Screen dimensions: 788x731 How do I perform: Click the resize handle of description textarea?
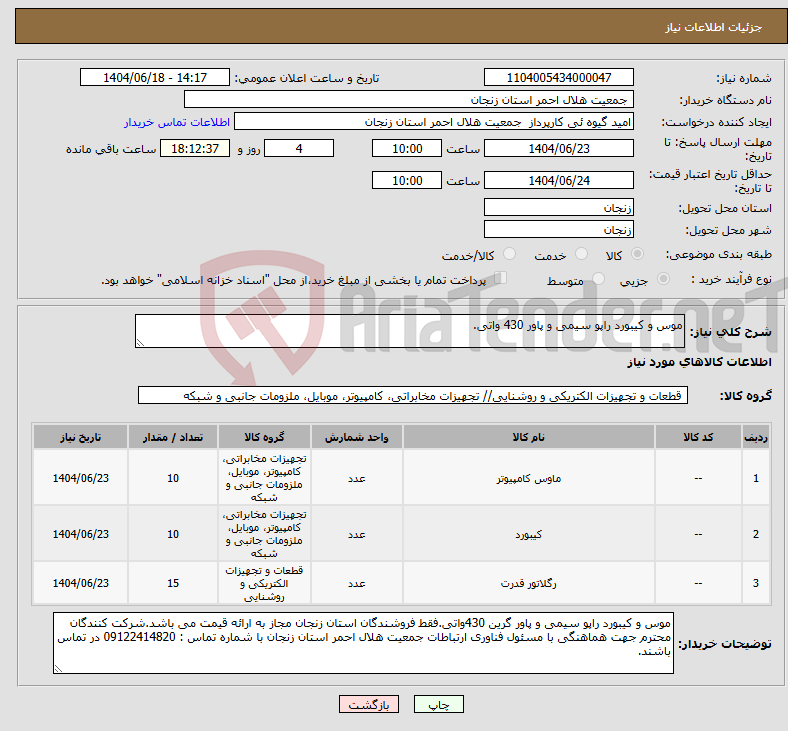[x=140, y=343]
